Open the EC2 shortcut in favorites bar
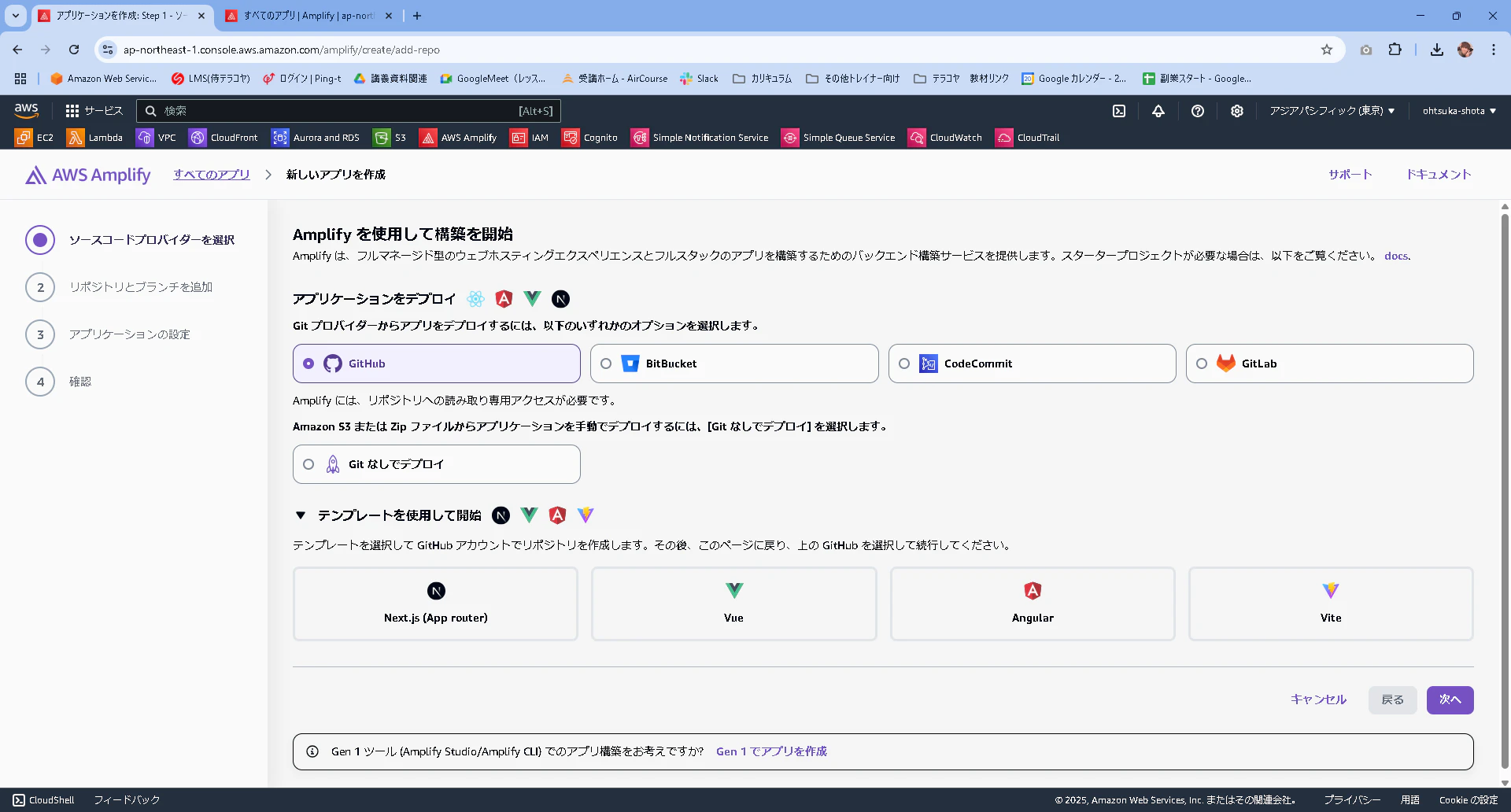1511x812 pixels. 35,138
